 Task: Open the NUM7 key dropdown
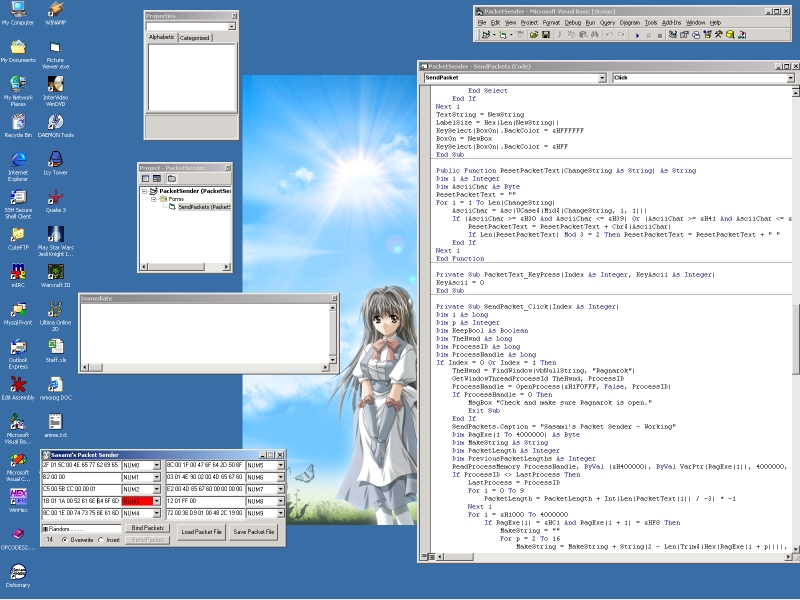pyautogui.click(x=281, y=489)
